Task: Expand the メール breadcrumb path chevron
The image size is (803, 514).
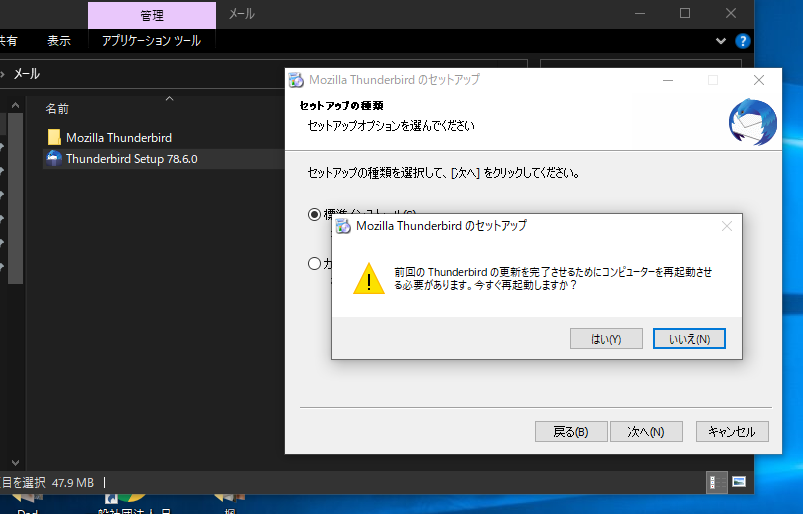Action: click(5, 74)
